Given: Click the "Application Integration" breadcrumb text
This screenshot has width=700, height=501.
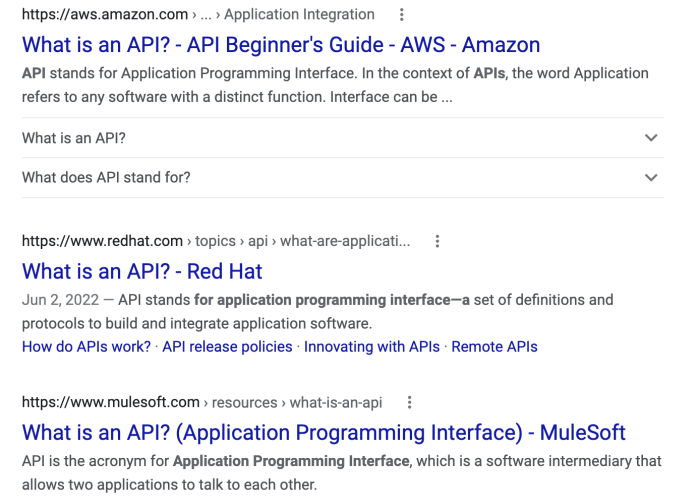Looking at the screenshot, I should 299,15.
